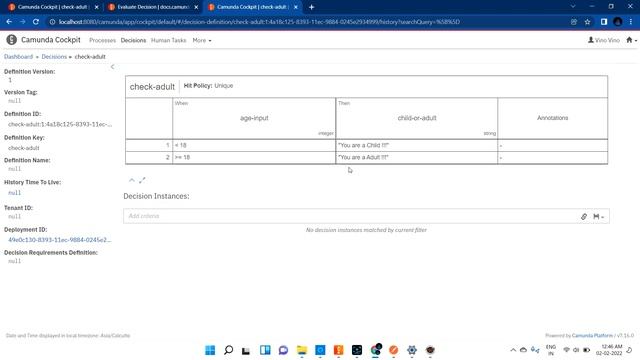Select the "You are a Adult !!!" output cell
Image resolution: width=640 pixels, height=360 pixels.
417,157
